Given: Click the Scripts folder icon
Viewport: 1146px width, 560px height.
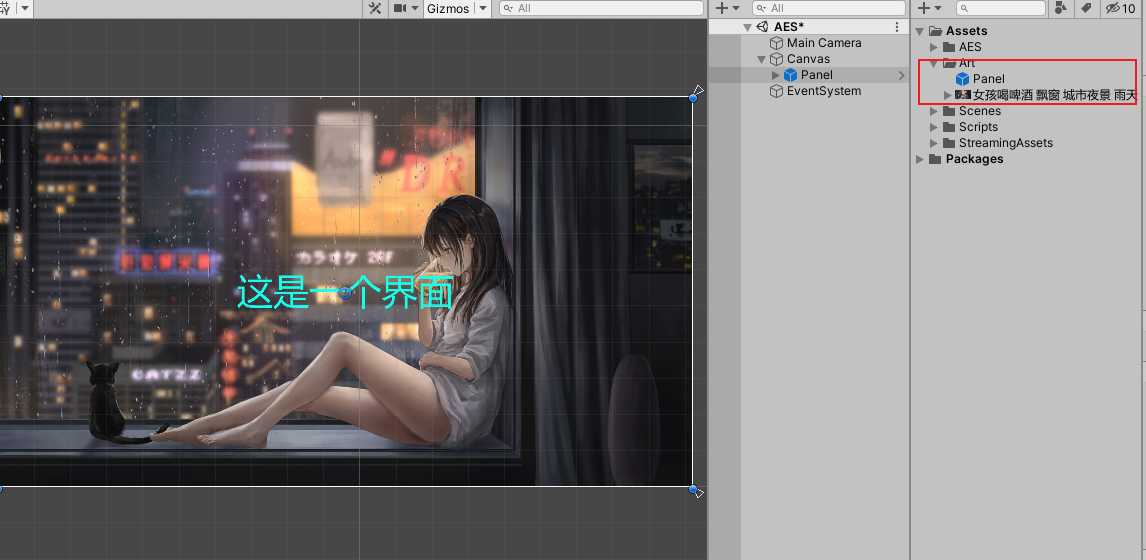Looking at the screenshot, I should 949,127.
